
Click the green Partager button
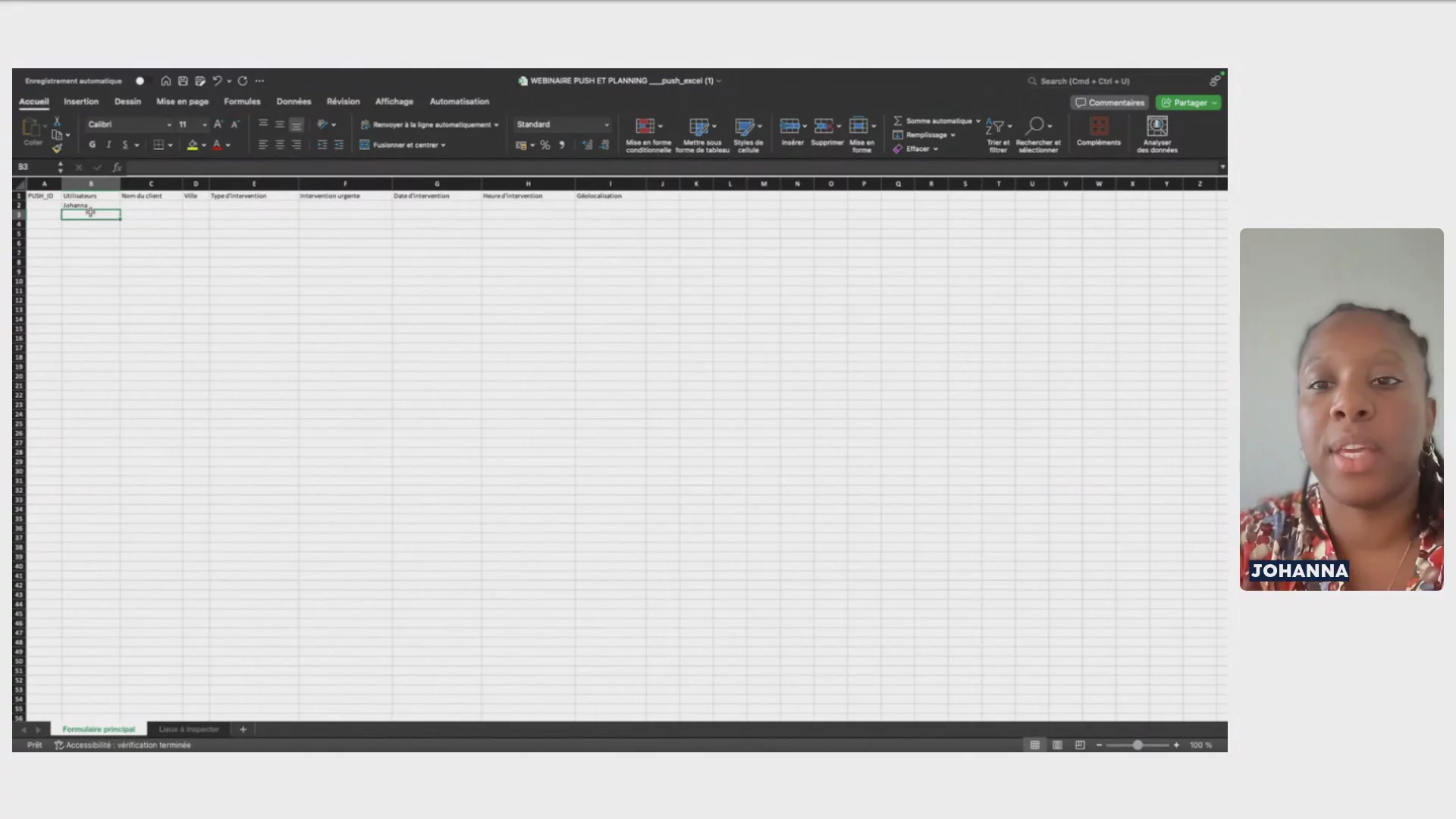click(1188, 102)
